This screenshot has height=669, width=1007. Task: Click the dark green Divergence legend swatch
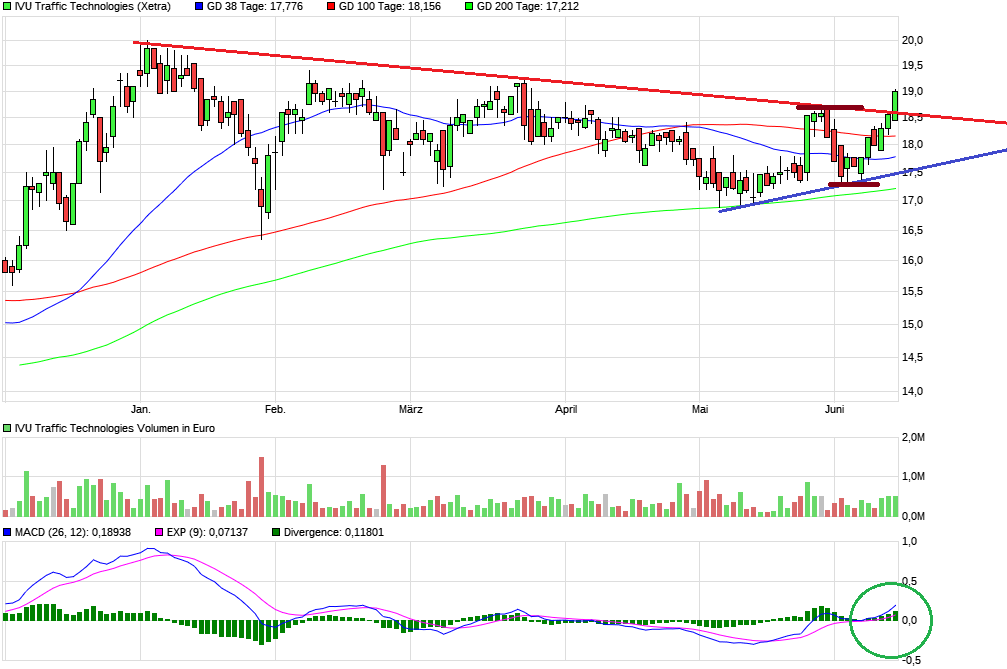tap(276, 532)
